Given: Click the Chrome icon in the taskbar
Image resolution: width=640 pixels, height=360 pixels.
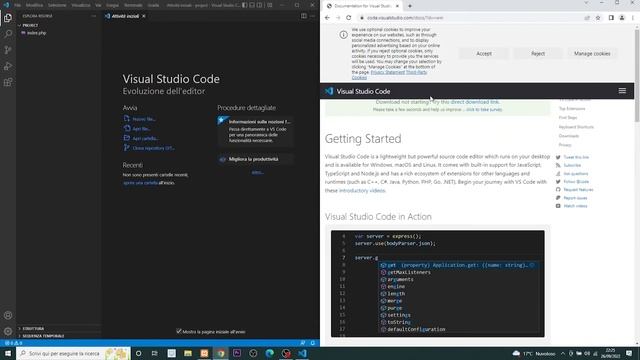Looking at the screenshot, I should coord(220,353).
